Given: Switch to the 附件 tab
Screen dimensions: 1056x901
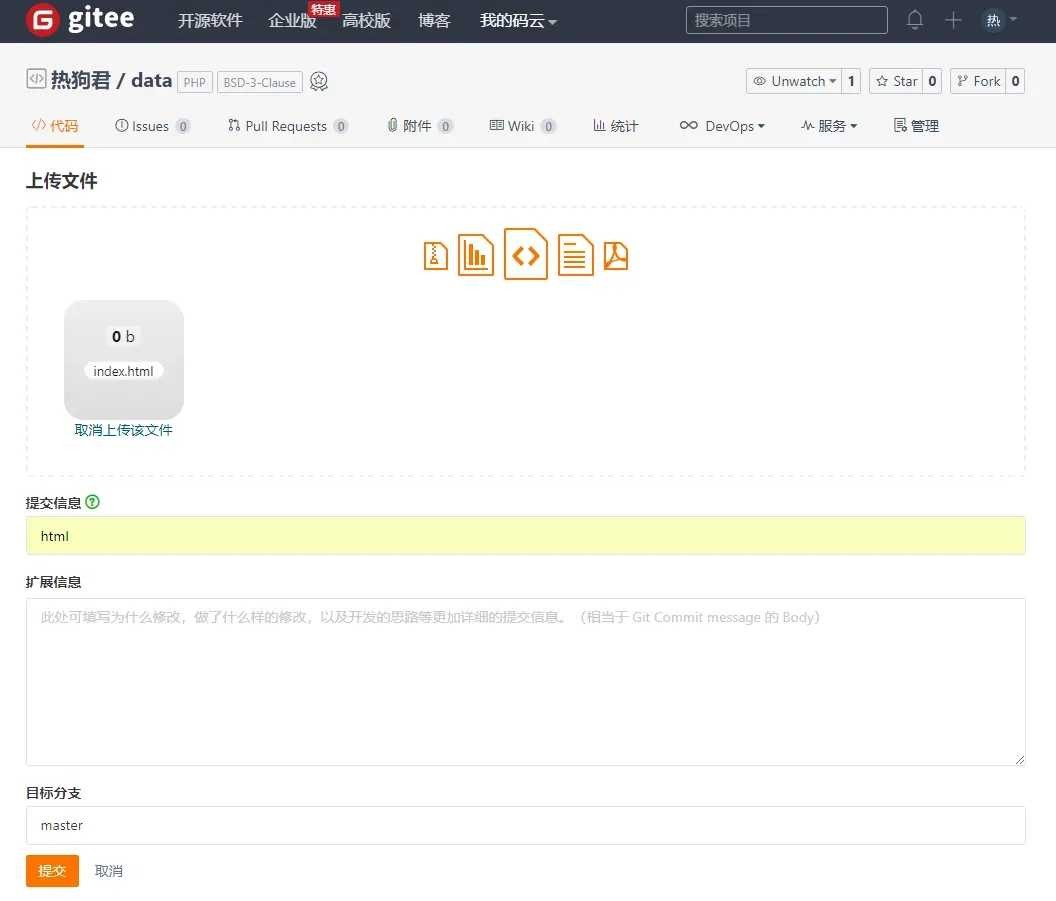Looking at the screenshot, I should (420, 126).
